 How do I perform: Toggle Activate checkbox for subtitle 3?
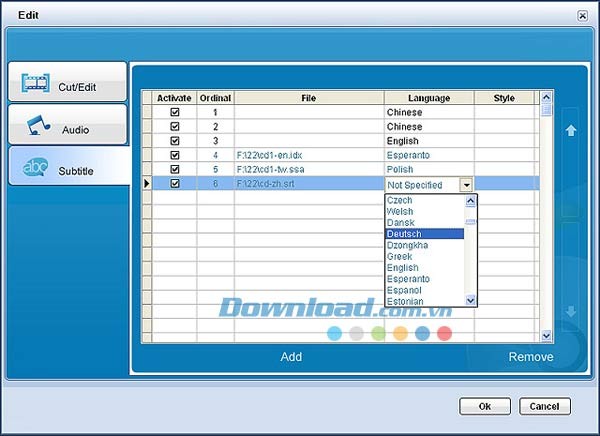175,141
